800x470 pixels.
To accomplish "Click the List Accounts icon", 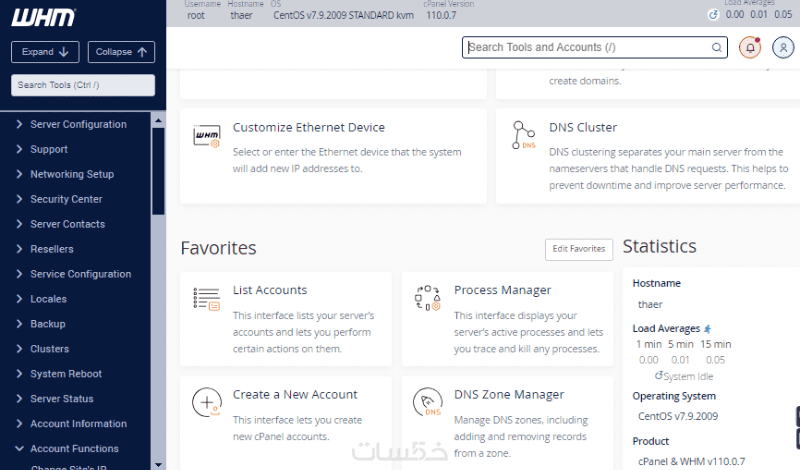I will [x=206, y=299].
